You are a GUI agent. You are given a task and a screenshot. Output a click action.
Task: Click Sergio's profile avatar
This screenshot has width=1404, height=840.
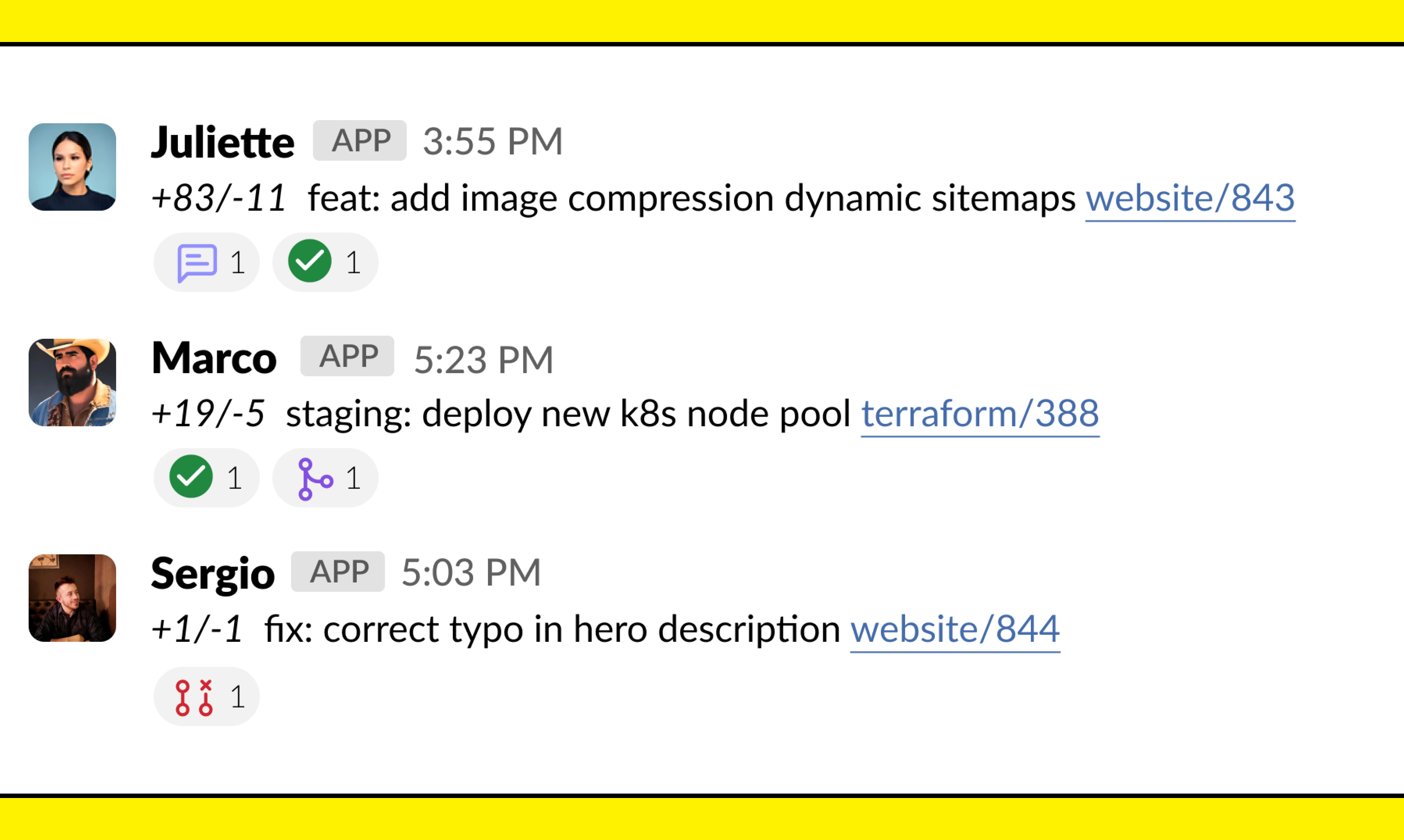coord(72,598)
